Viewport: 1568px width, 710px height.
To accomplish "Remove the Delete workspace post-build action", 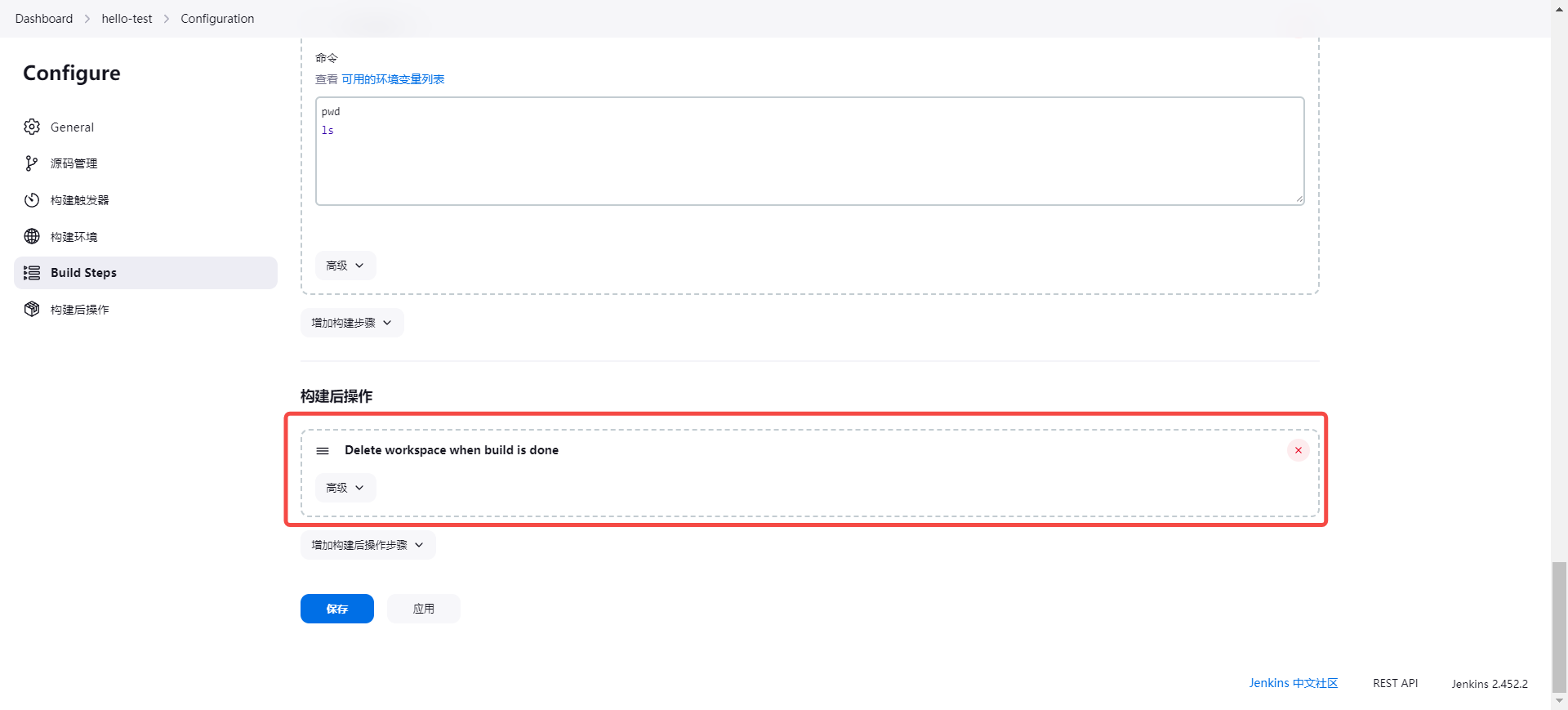I will 1298,450.
